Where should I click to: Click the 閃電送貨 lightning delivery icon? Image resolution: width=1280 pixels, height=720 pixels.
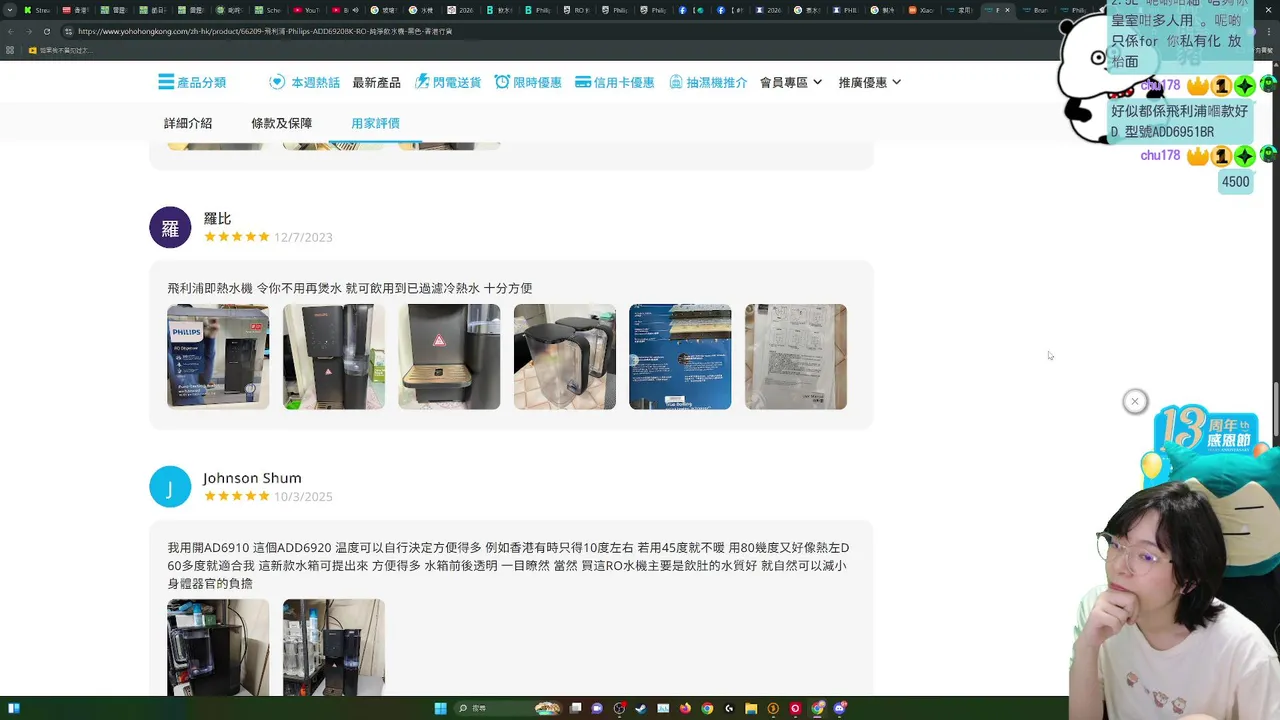422,82
